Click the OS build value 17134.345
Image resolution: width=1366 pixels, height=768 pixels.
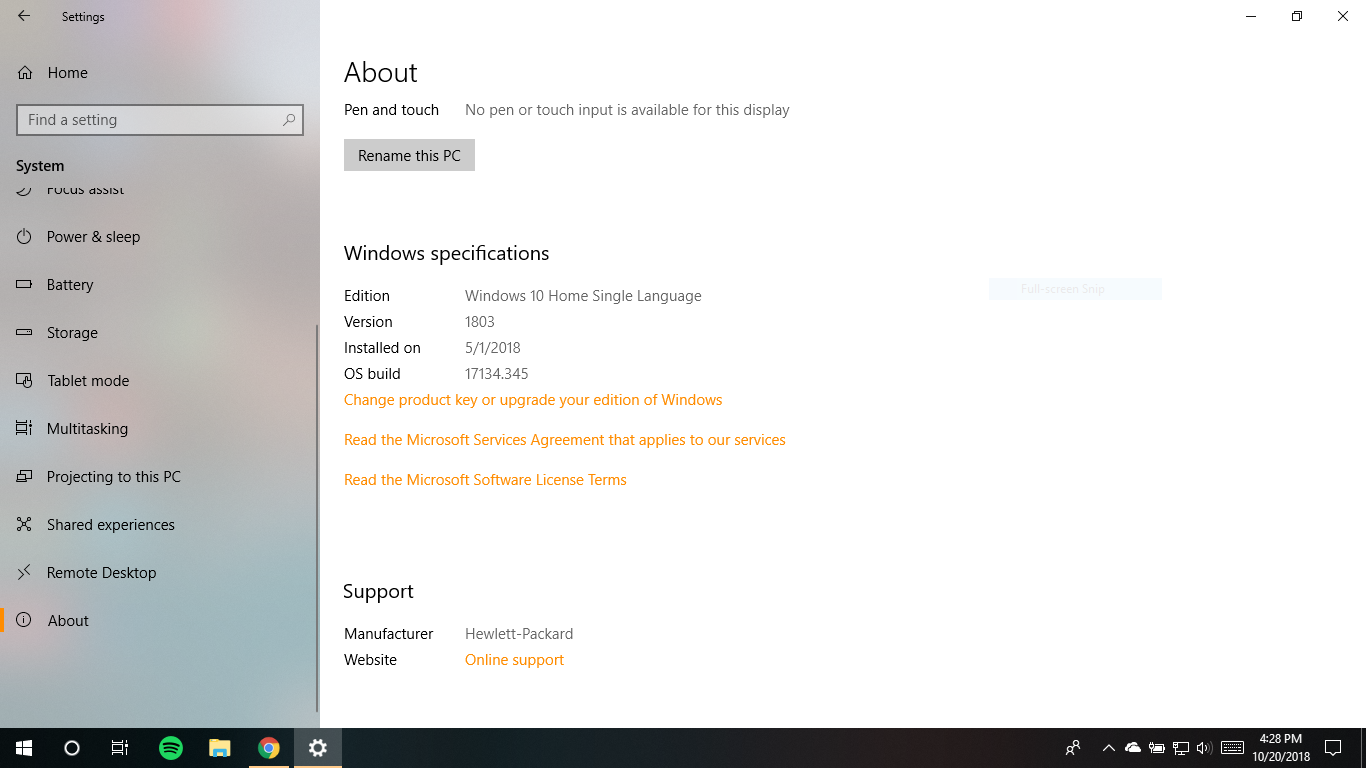496,374
